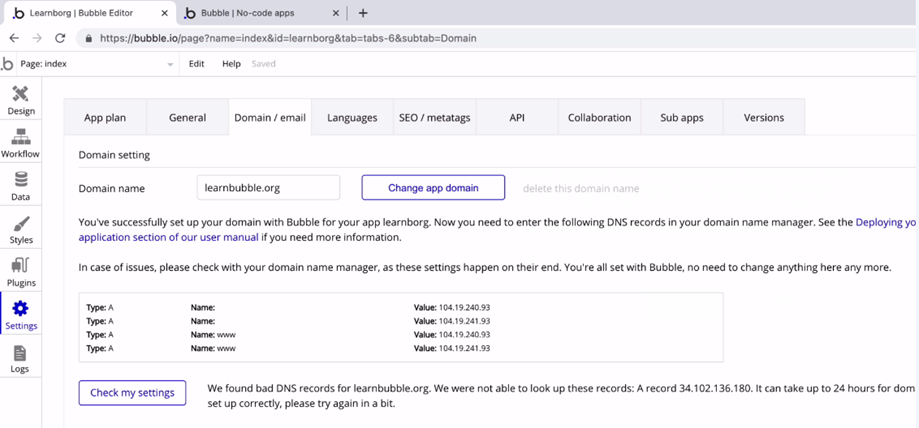Open the Plugins section in sidebar
919x428 pixels.
(21, 272)
